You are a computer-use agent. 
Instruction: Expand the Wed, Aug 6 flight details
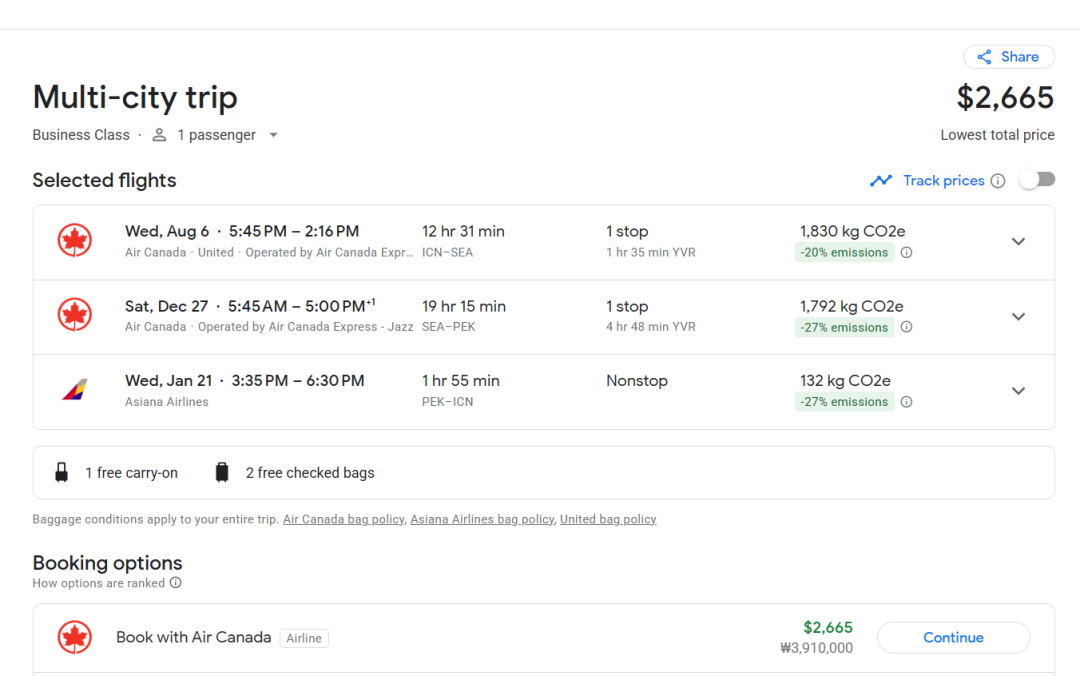(x=1018, y=242)
